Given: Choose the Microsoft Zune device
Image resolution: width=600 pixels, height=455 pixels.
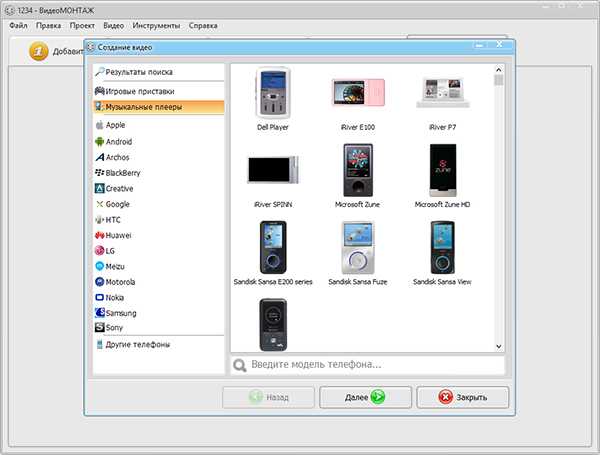Looking at the screenshot, I should point(358,176).
